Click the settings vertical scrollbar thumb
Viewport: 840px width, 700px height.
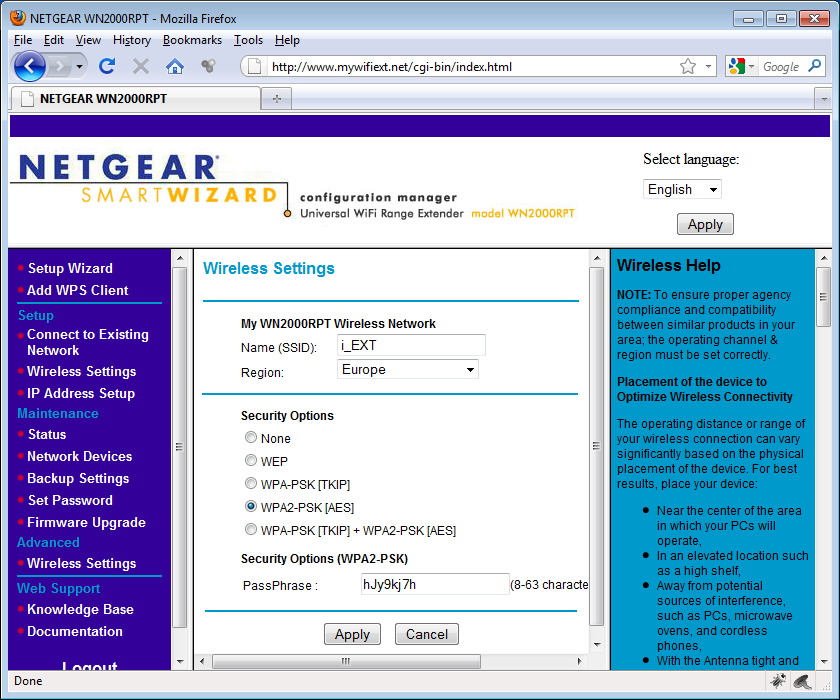tap(597, 446)
